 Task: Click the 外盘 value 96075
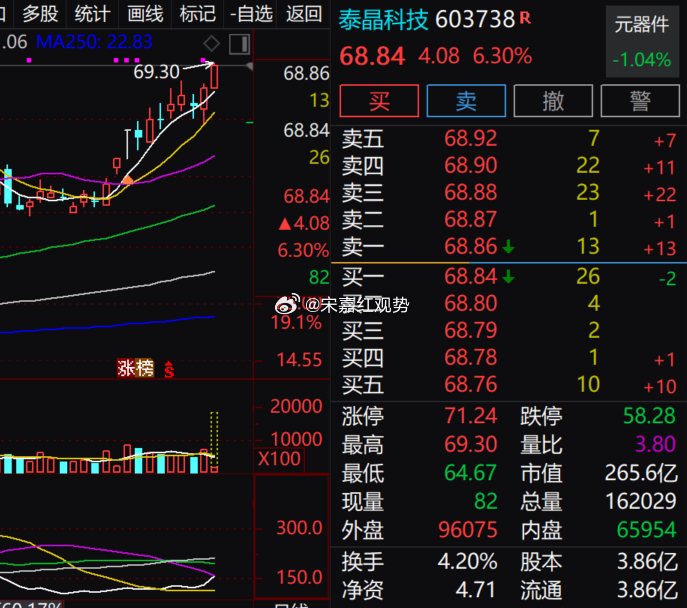(467, 530)
